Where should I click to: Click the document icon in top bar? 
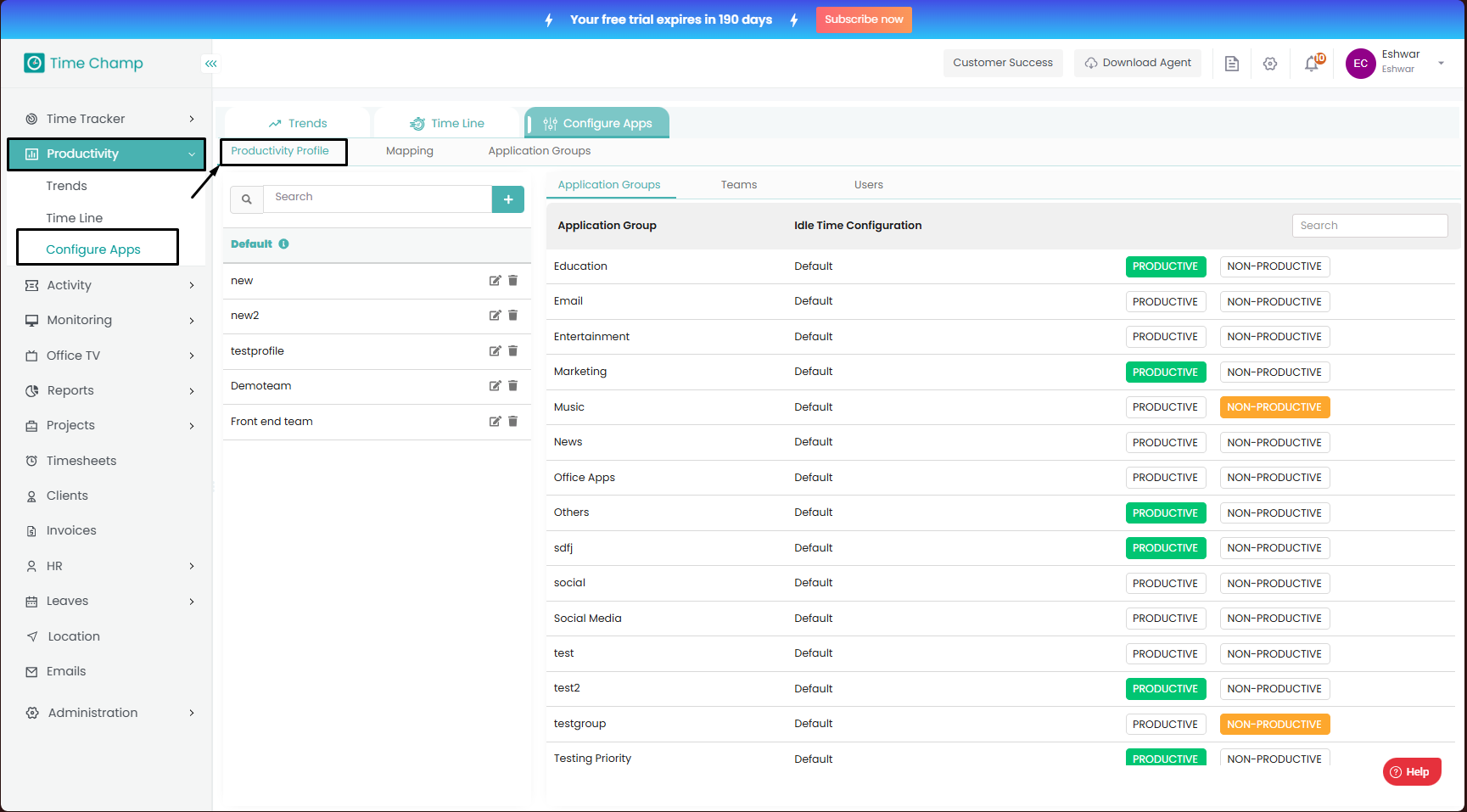[x=1232, y=64]
